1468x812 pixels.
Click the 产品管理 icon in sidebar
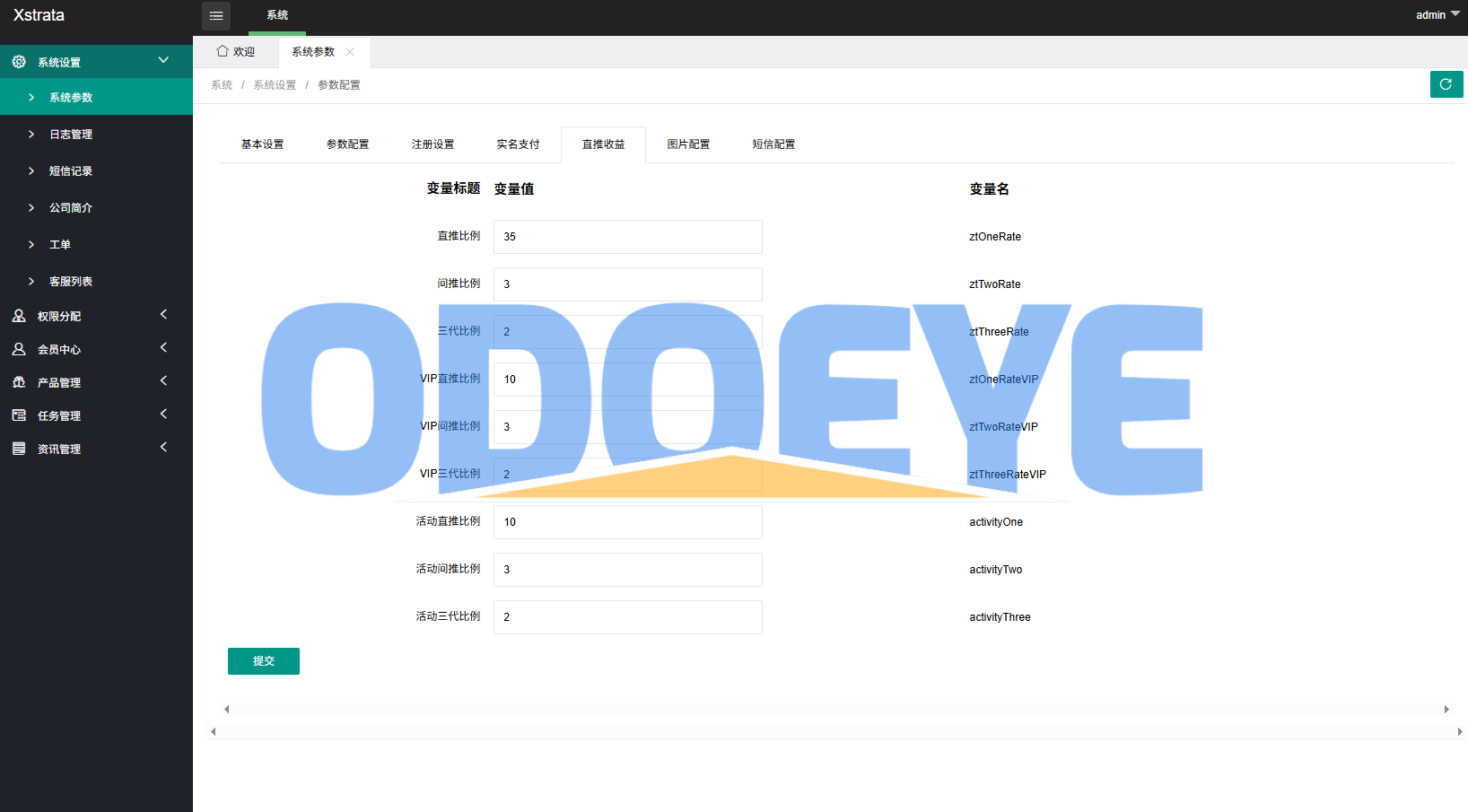point(19,382)
